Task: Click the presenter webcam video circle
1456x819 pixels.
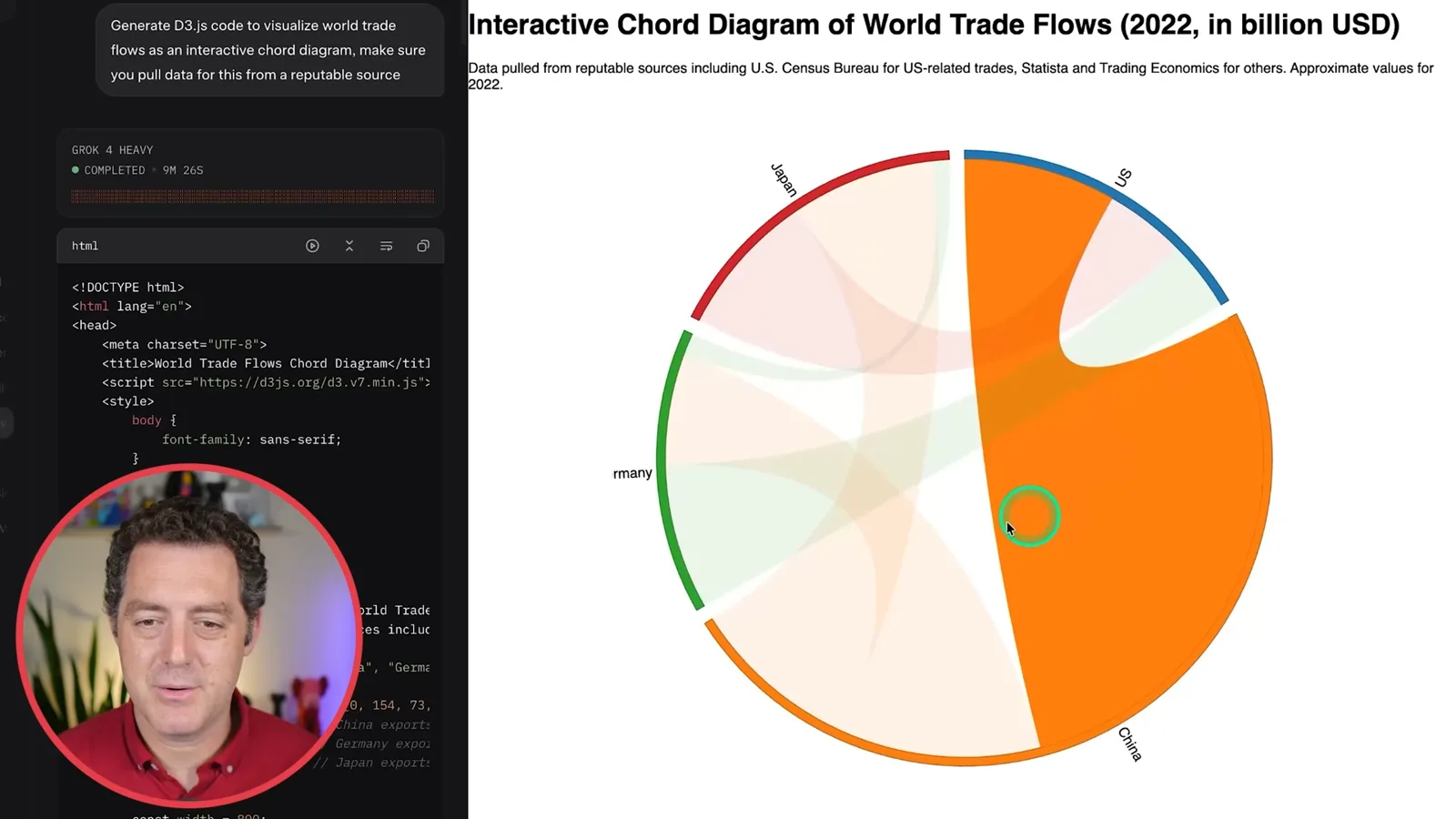Action: 189,635
